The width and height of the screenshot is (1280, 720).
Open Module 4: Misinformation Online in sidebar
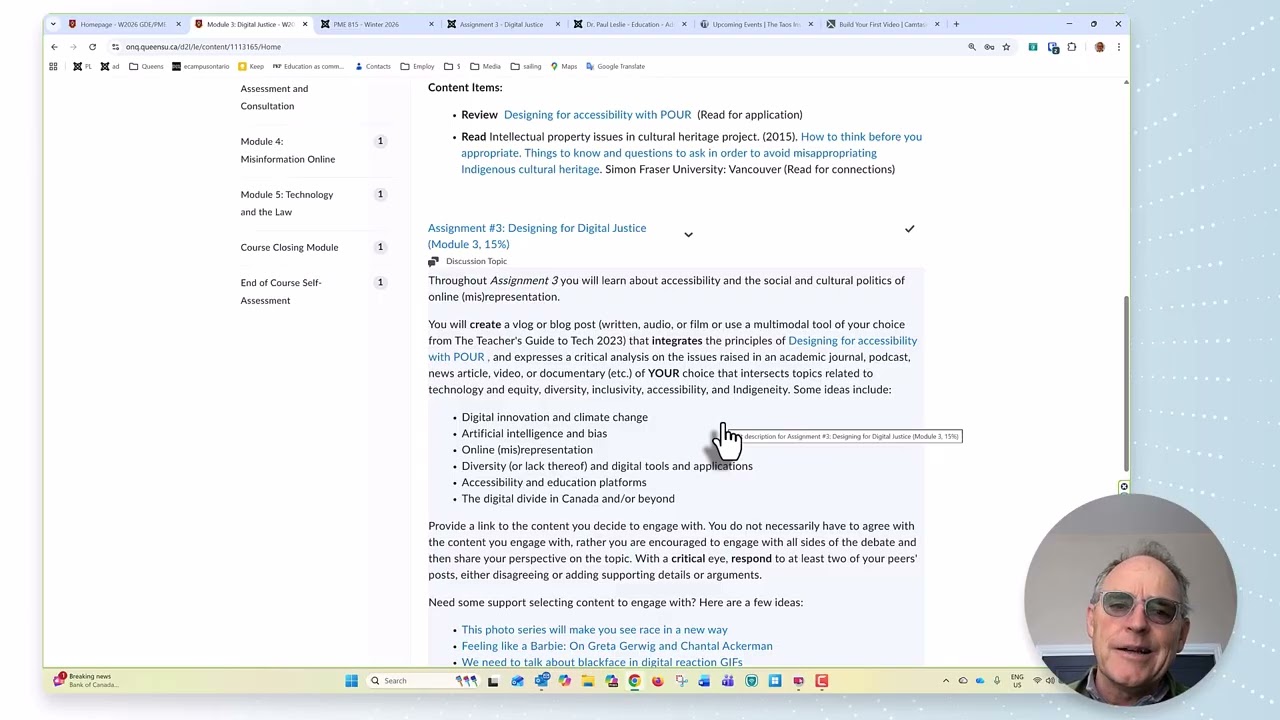click(x=288, y=150)
